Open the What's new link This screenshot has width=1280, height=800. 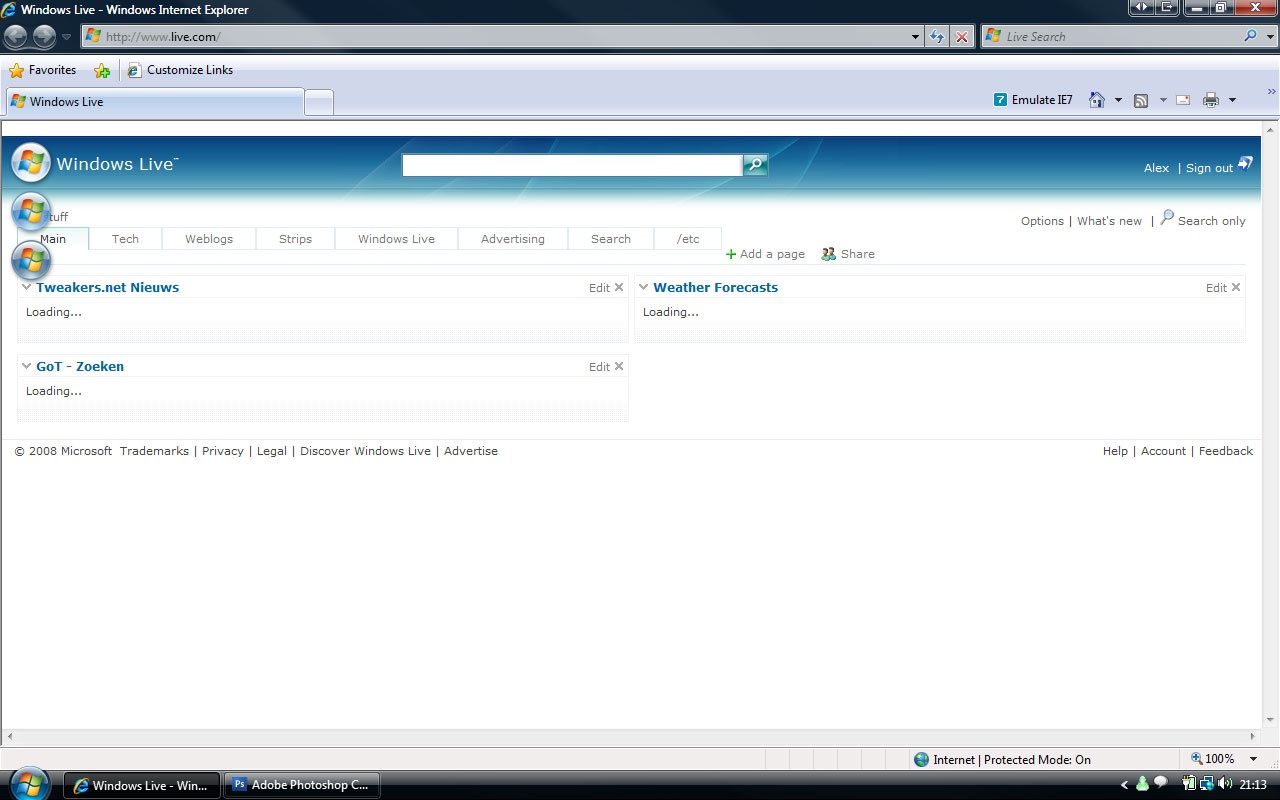pyautogui.click(x=1109, y=221)
